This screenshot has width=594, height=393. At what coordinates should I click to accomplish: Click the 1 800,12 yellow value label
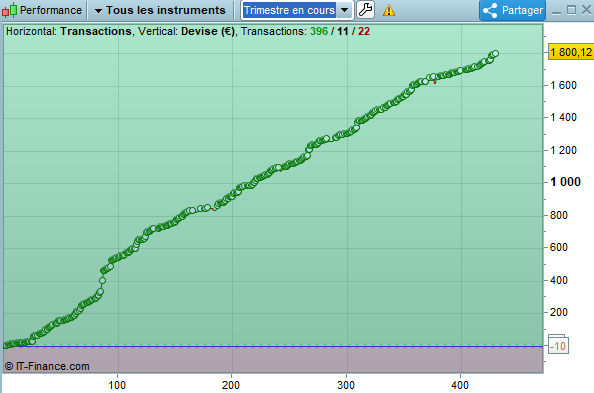(x=571, y=52)
